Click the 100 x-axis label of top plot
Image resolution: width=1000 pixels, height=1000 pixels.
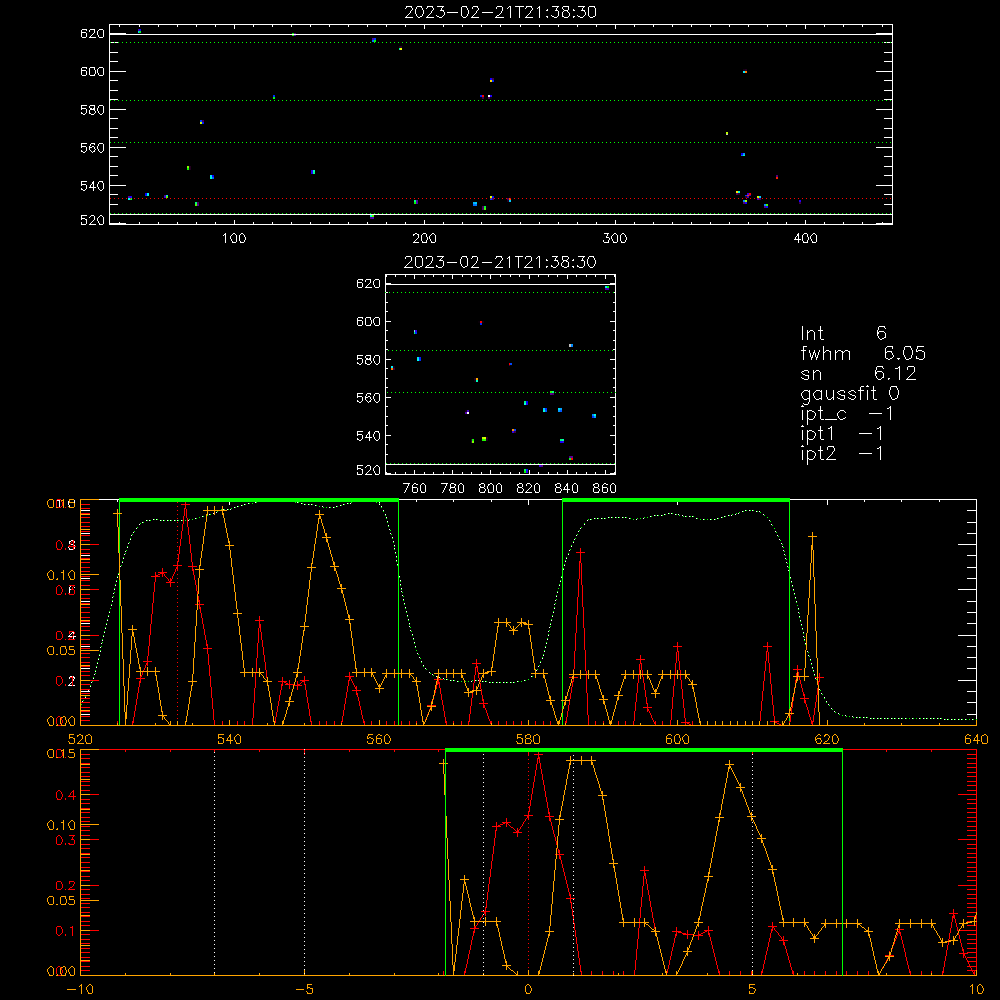(234, 239)
